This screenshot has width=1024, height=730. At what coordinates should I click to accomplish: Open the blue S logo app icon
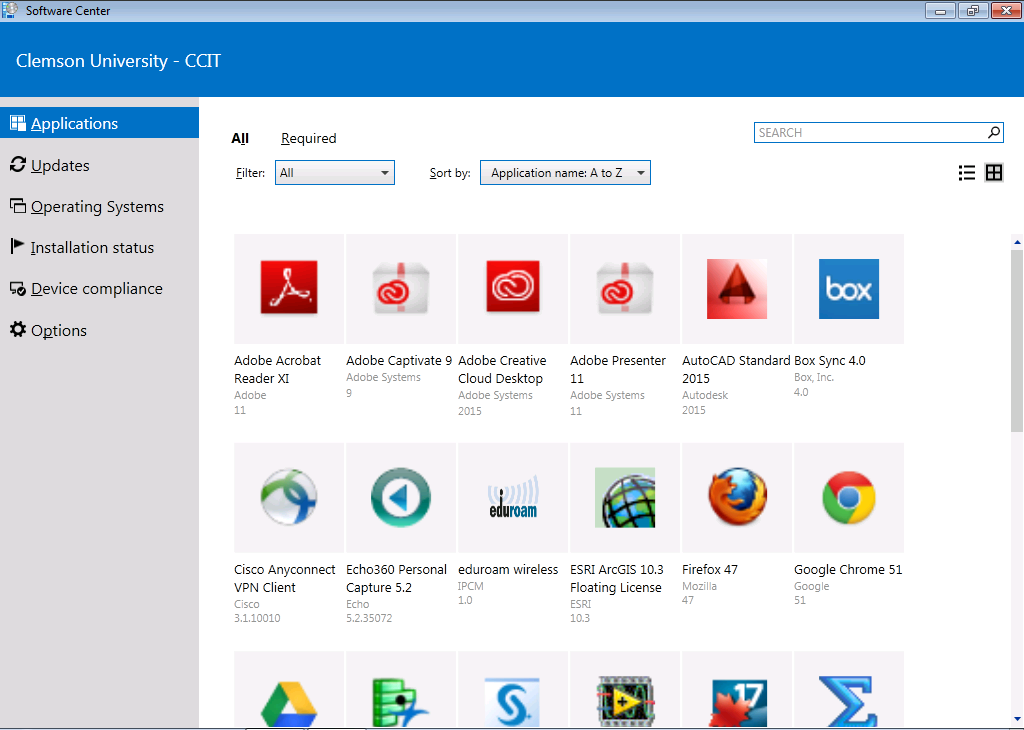click(x=513, y=703)
